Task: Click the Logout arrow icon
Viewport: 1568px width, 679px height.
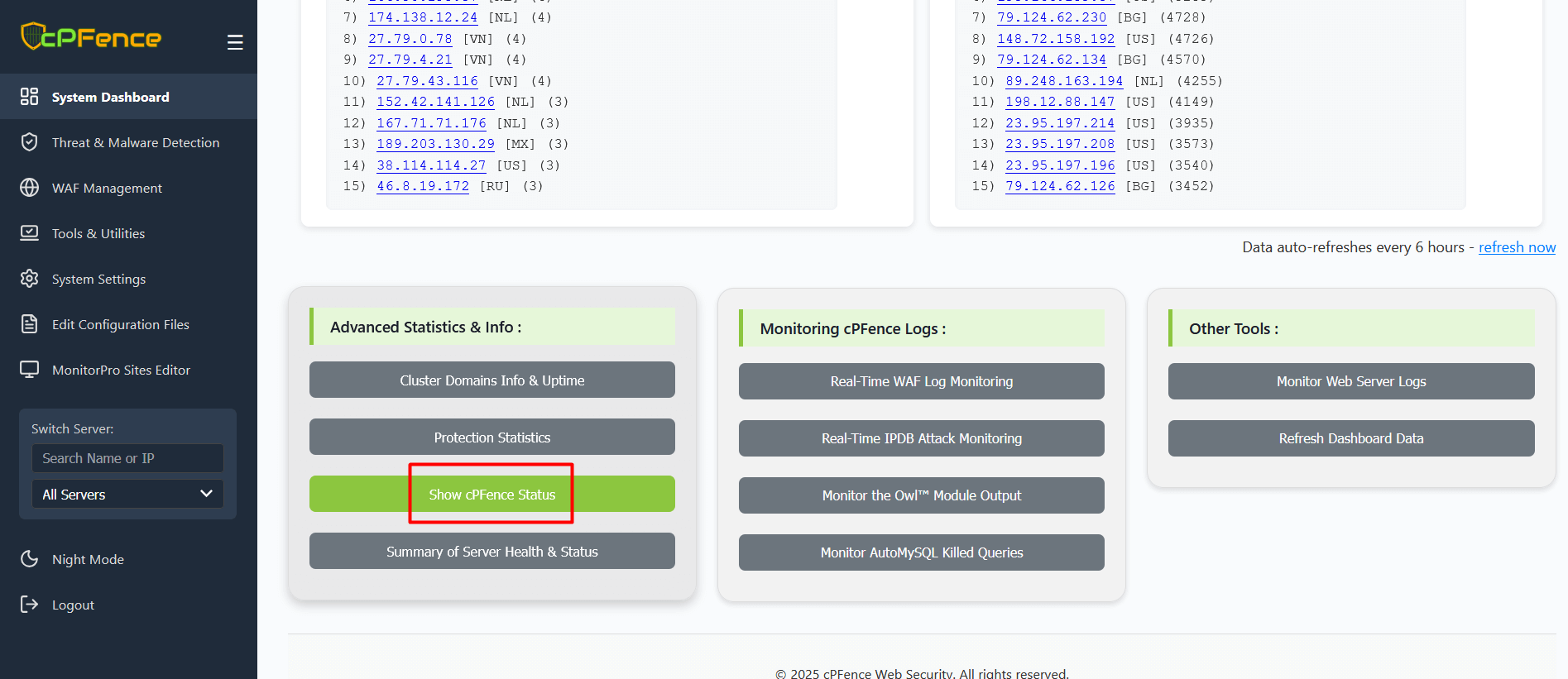Action: [x=30, y=605]
